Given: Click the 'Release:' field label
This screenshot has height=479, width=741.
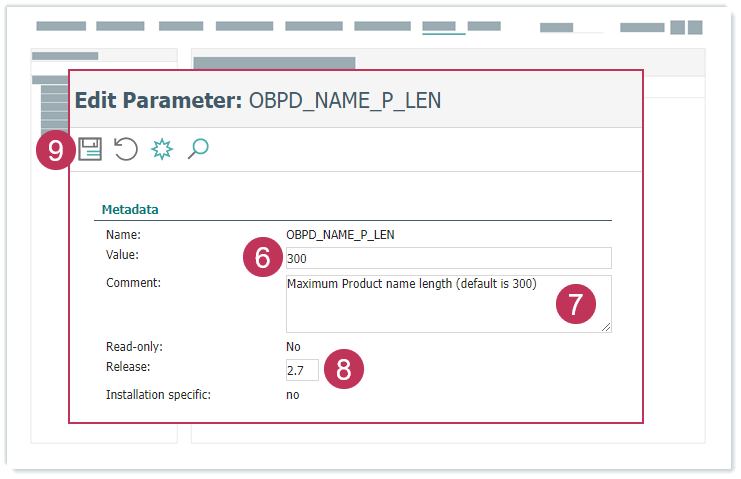Looking at the screenshot, I should click(x=127, y=366).
